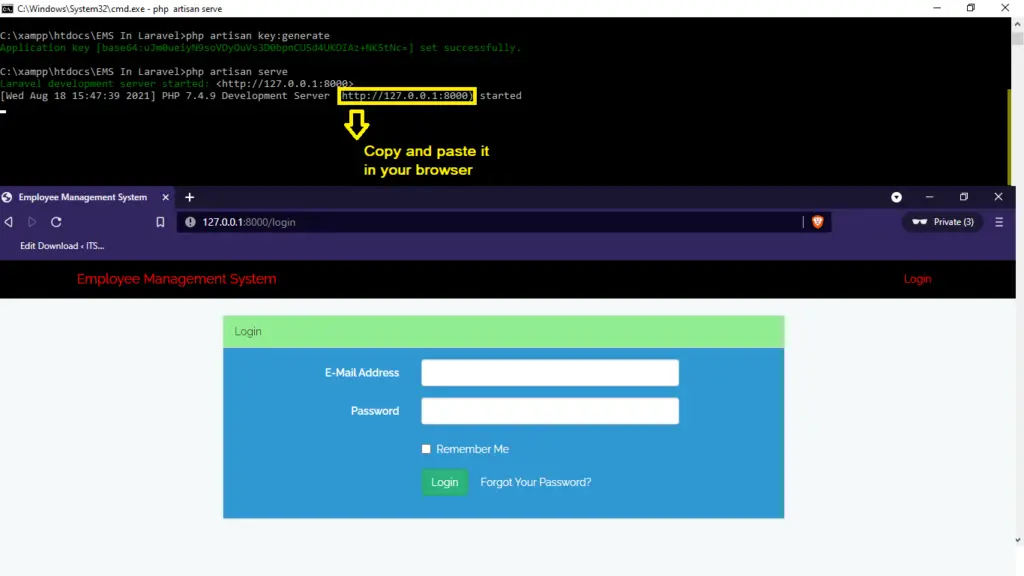
Task: Reload the current page
Action: pyautogui.click(x=56, y=222)
